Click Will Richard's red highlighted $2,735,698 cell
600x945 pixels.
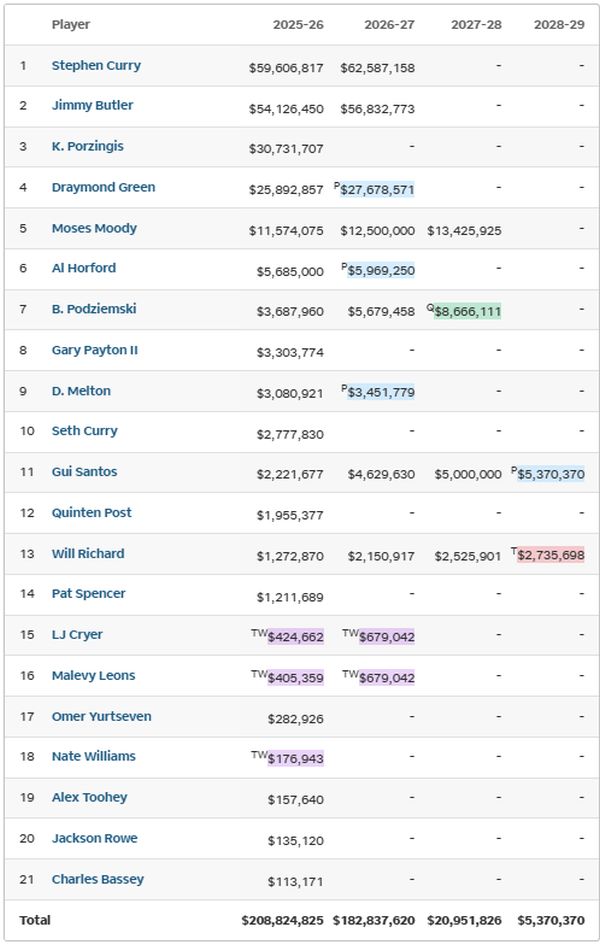[x=550, y=555]
